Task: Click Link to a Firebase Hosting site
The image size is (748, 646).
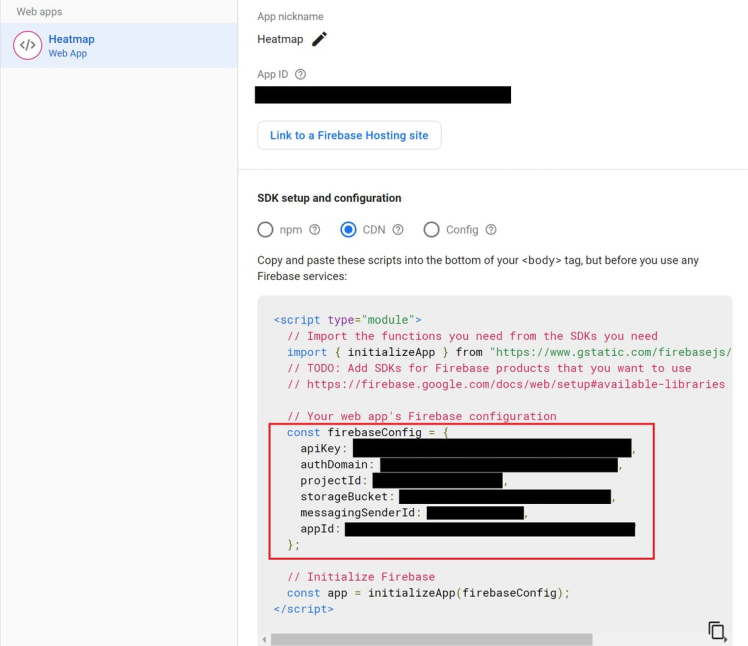Action: 349,135
